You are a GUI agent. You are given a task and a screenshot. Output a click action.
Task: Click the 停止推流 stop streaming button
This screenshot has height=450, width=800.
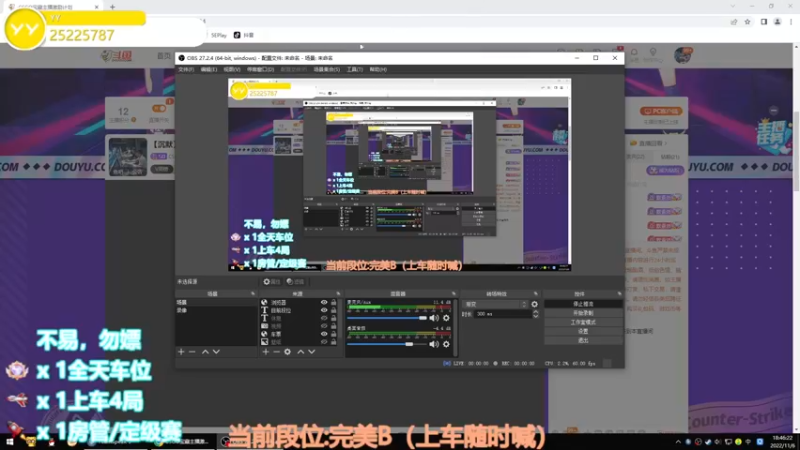tap(583, 304)
